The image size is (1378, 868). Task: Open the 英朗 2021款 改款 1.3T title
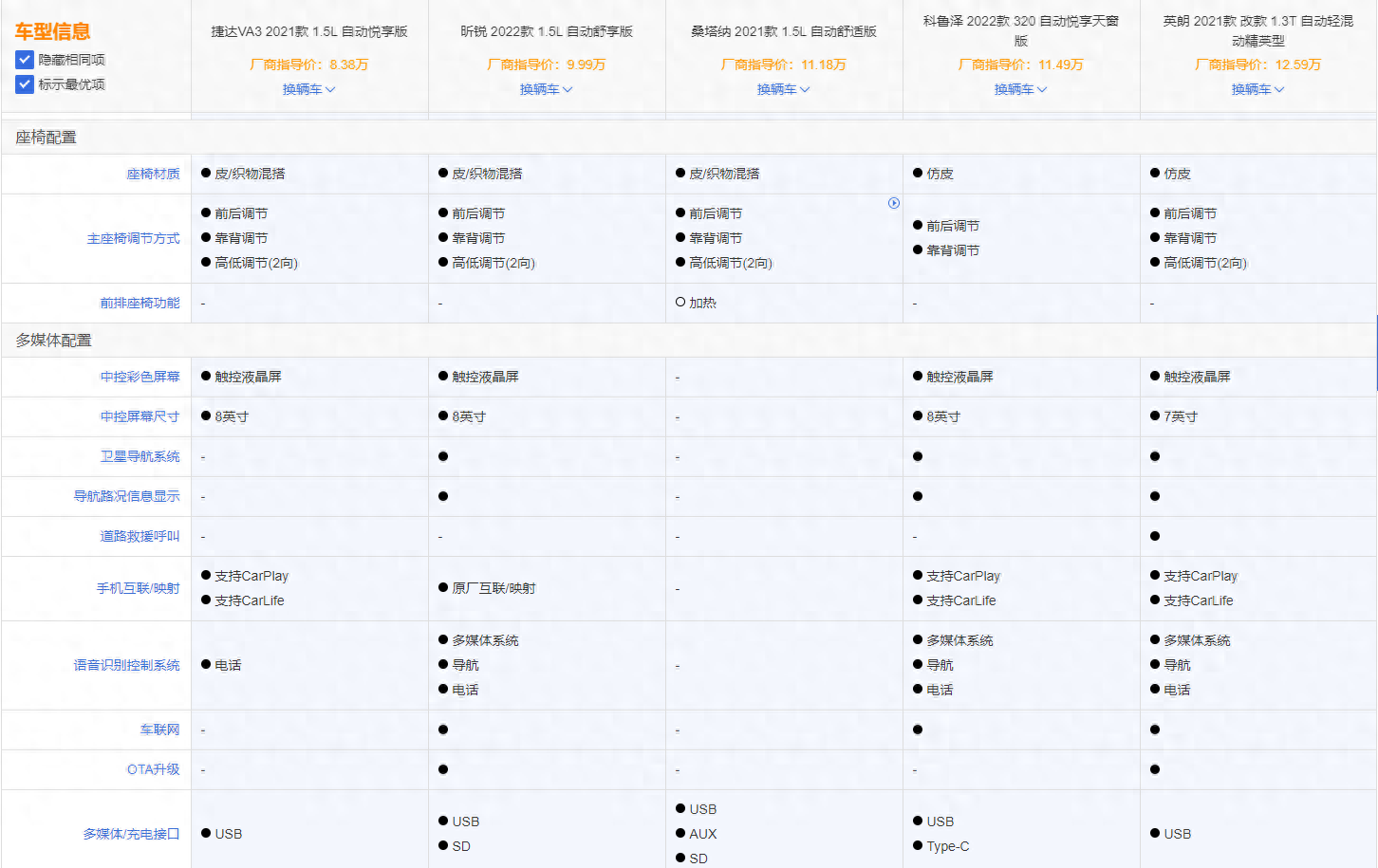[x=1258, y=30]
